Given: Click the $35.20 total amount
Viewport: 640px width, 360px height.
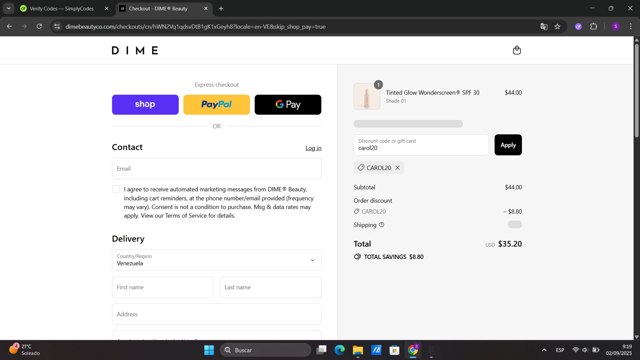Looking at the screenshot, I should click(510, 244).
